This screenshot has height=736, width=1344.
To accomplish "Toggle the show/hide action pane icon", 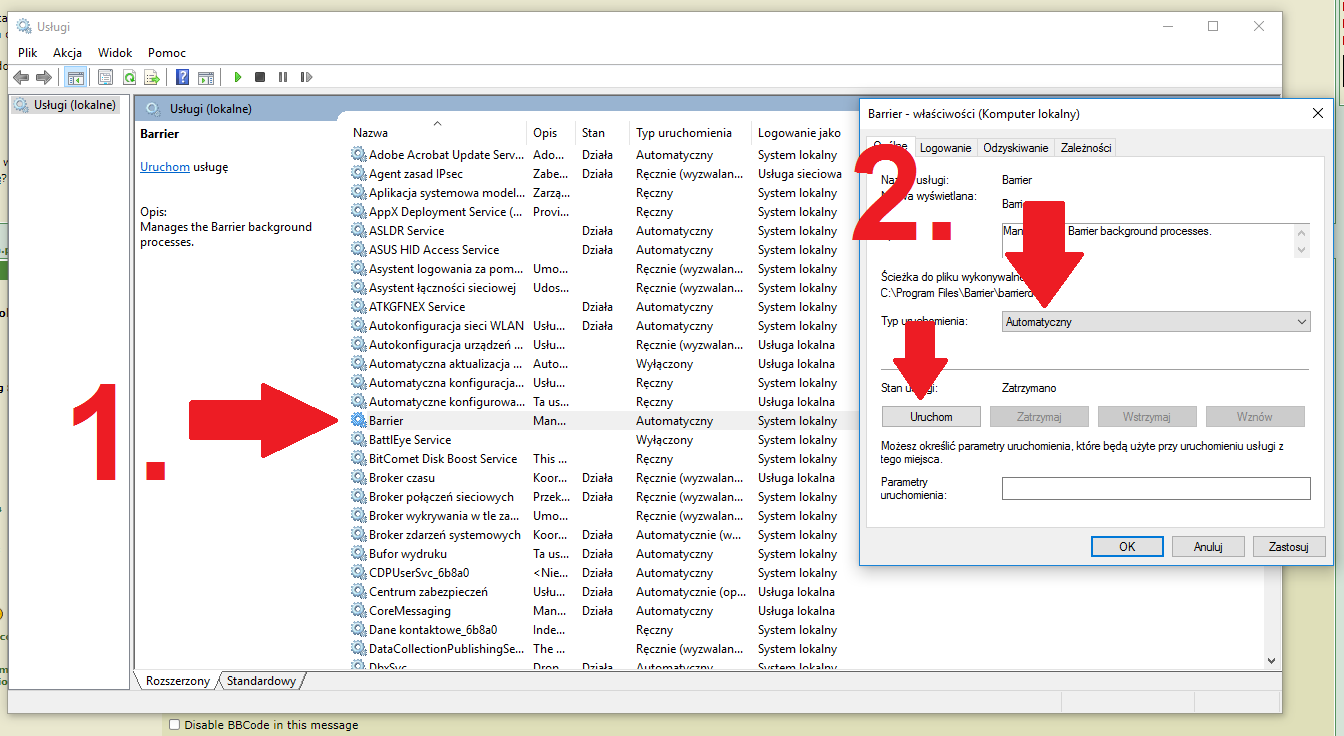I will pos(206,77).
